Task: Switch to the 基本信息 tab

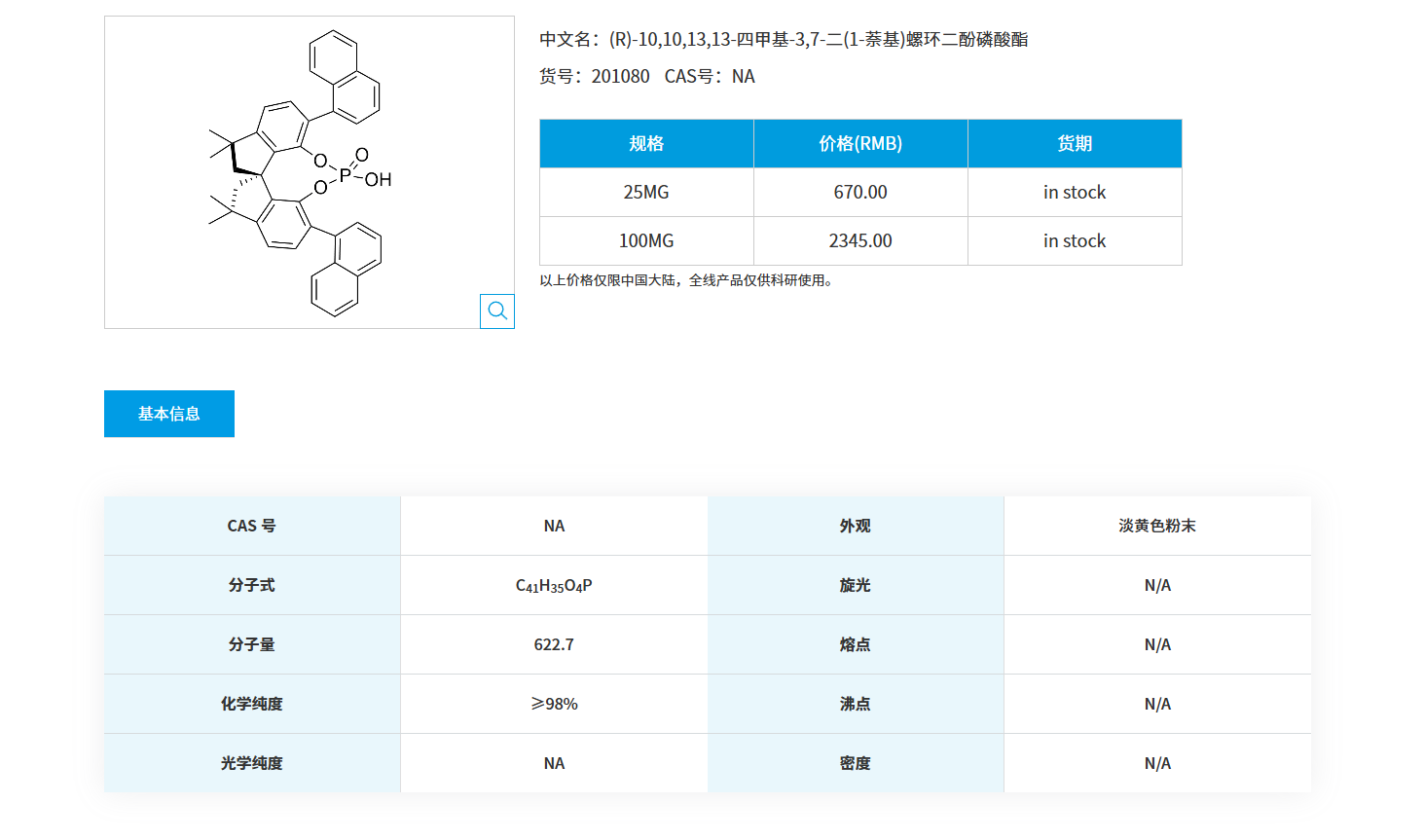Action: [168, 413]
